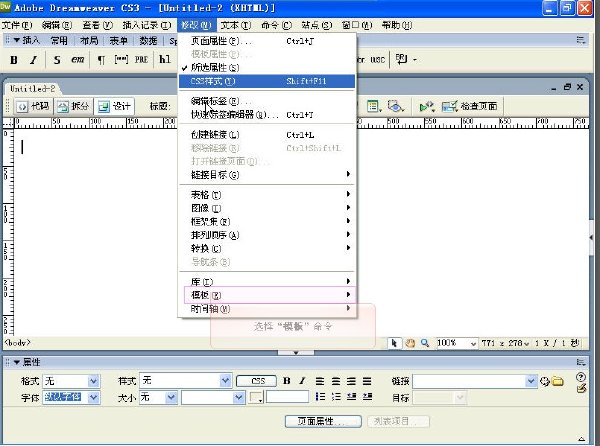The image size is (600, 446).
Task: Switch to Split view (拆分)
Action: click(x=73, y=106)
